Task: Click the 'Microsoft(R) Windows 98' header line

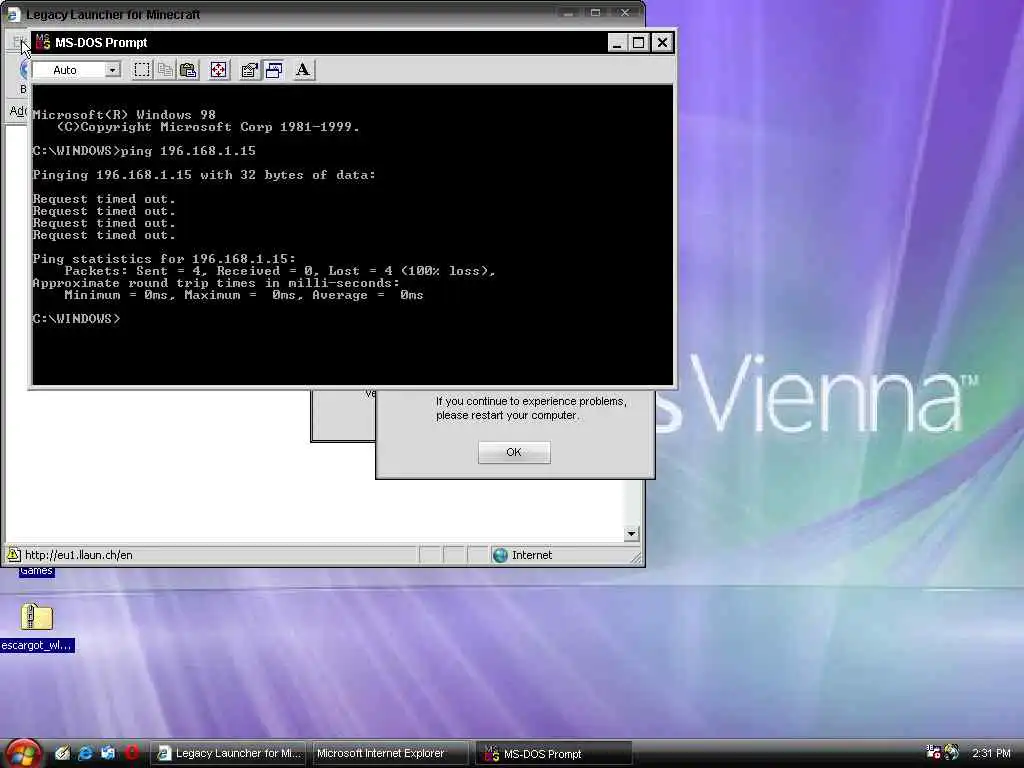Action: 124,115
